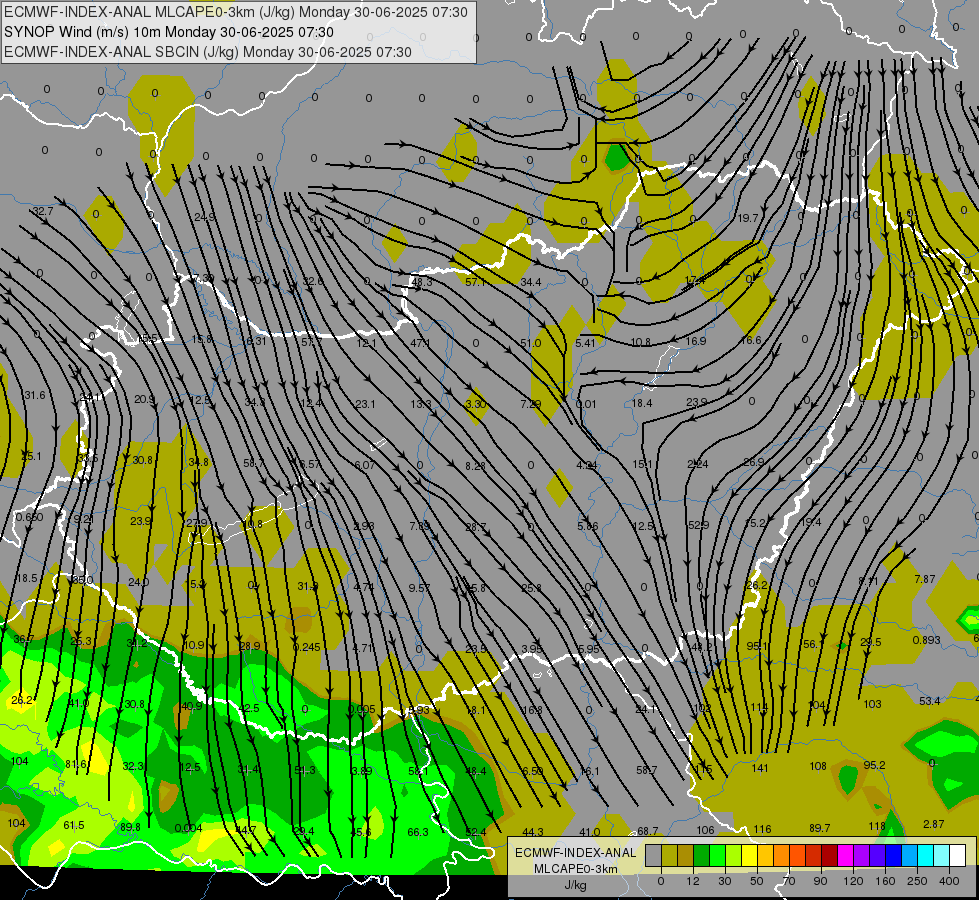Pick the dark red legend swatch
The image size is (979, 900).
[829, 856]
